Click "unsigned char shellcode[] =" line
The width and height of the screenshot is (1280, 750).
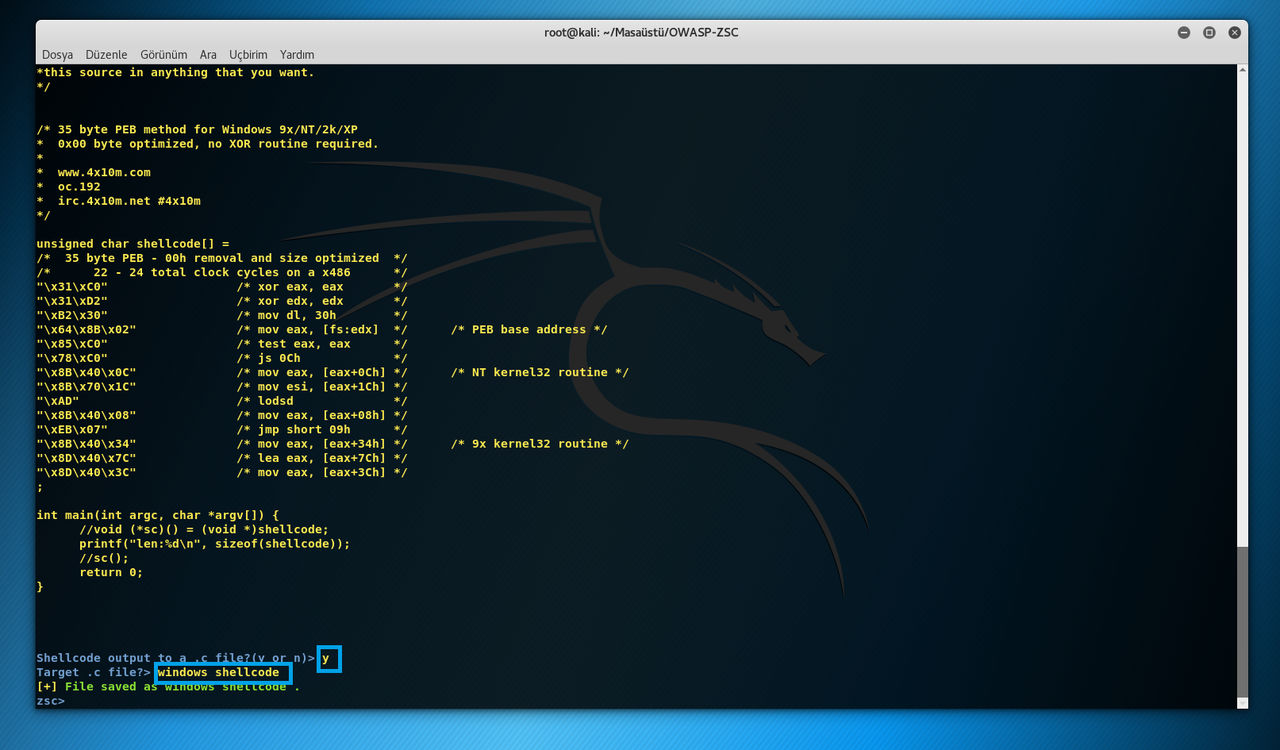pyautogui.click(x=133, y=243)
